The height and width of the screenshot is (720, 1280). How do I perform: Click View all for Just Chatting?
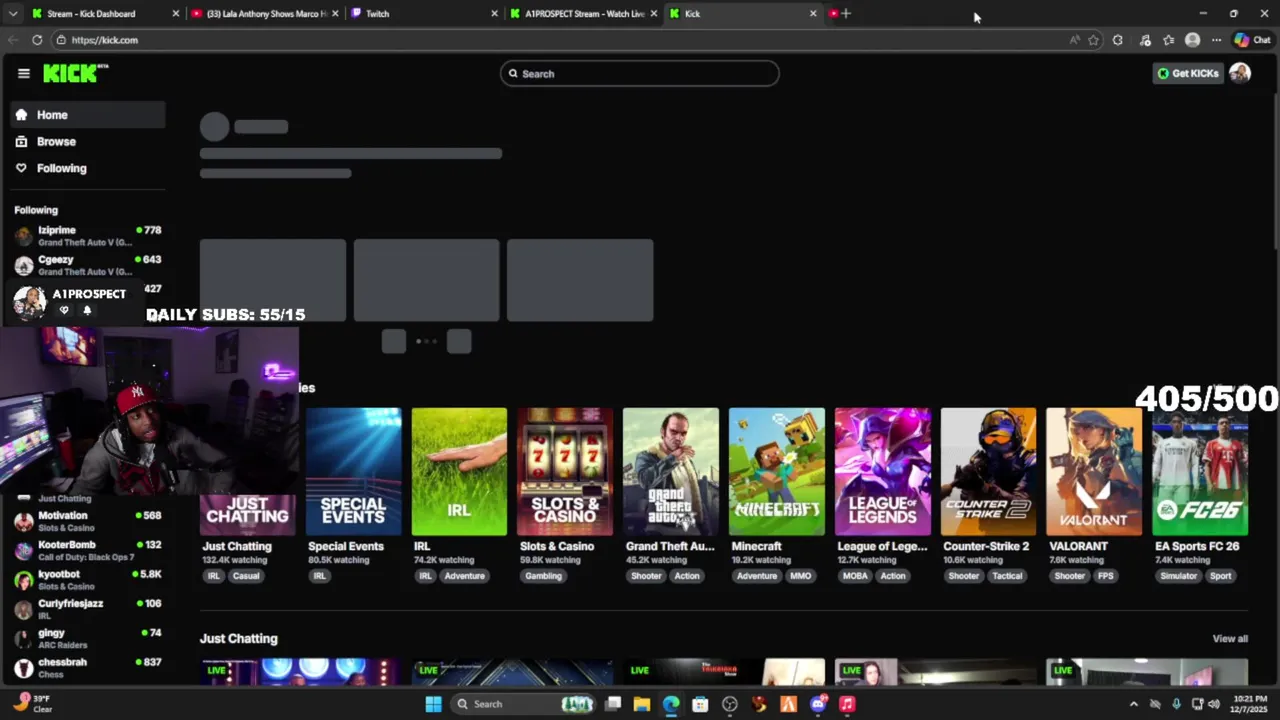tap(1230, 639)
